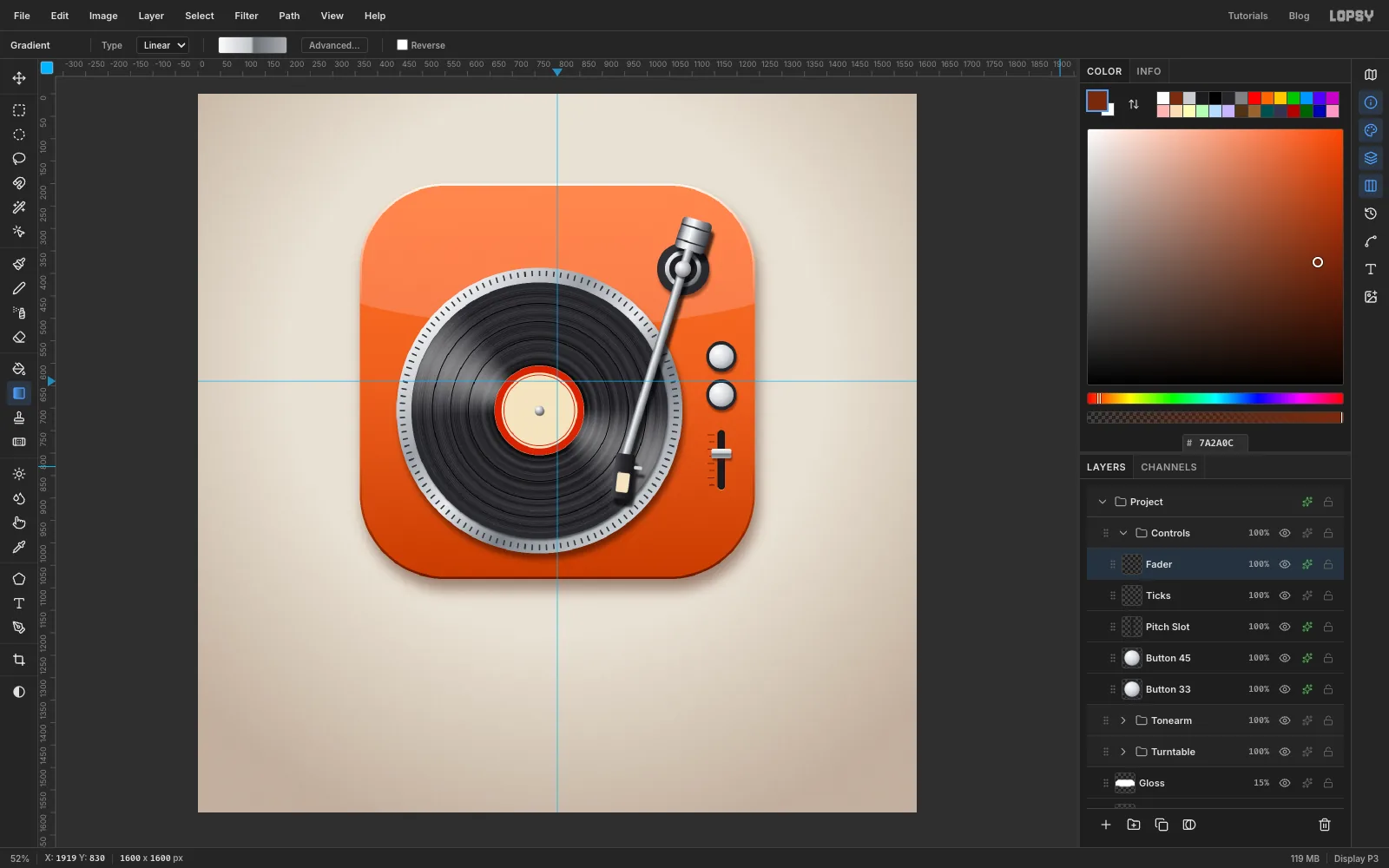1389x868 pixels.
Task: Pick the red swatch in palette
Action: [x=1254, y=98]
